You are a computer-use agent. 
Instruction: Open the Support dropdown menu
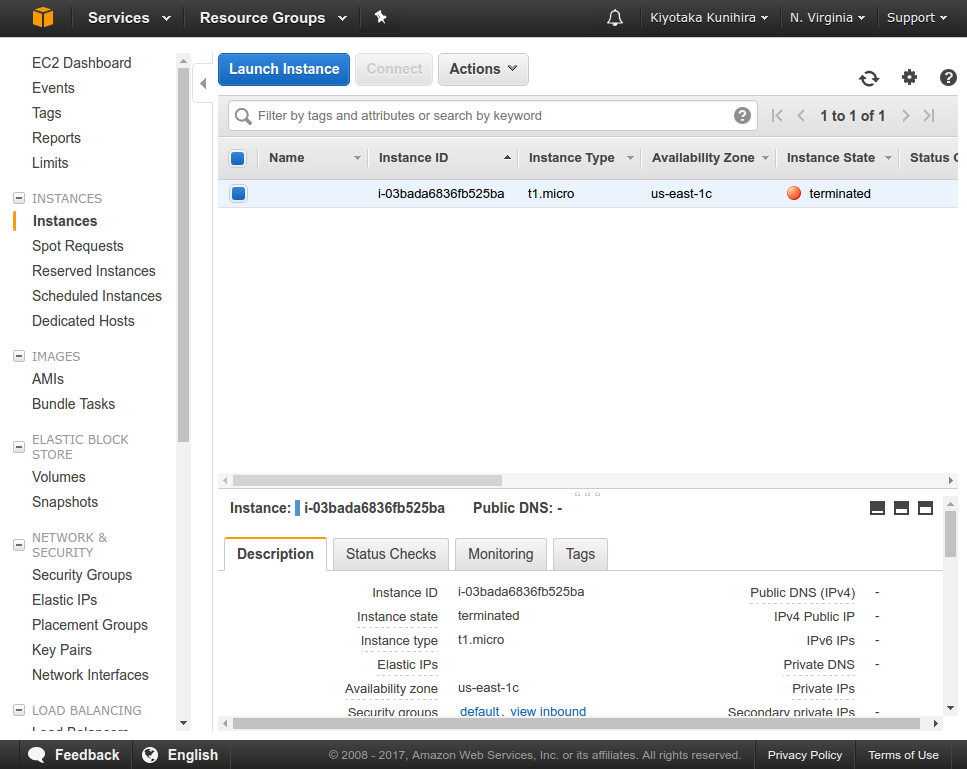click(x=916, y=18)
